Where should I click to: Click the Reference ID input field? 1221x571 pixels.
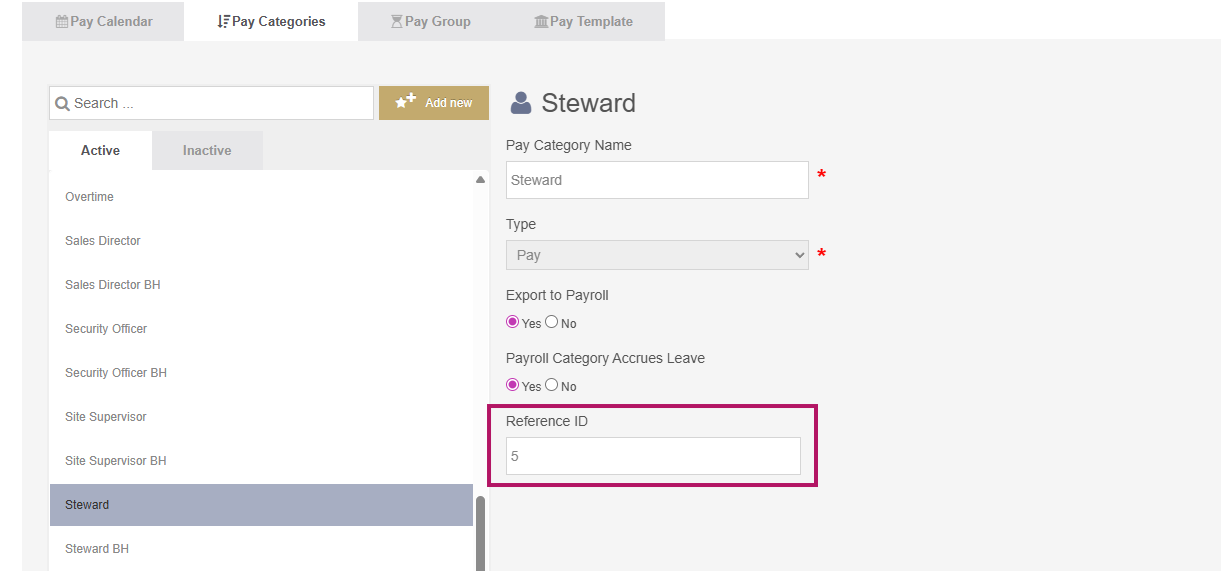coord(652,456)
